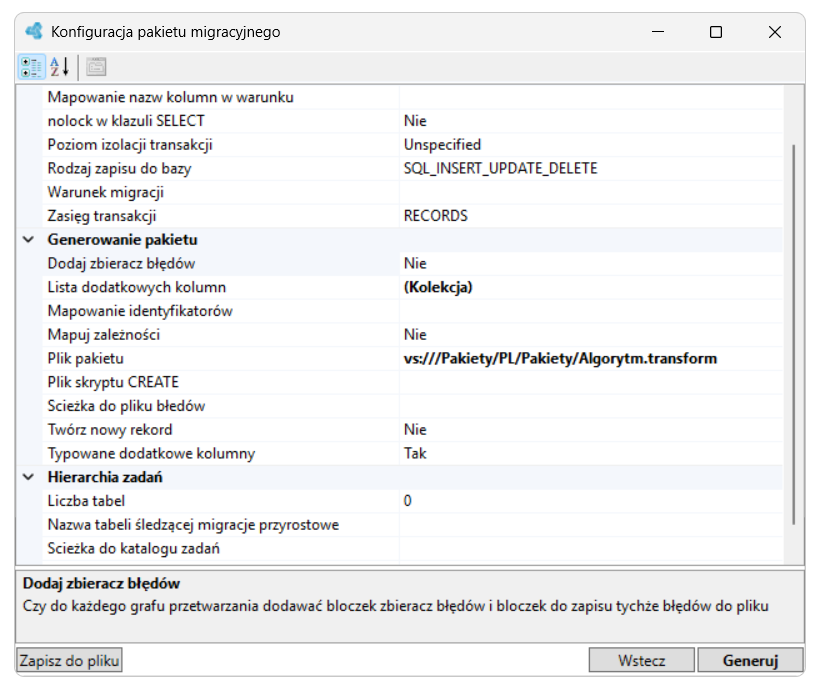The width and height of the screenshot is (822, 692).
Task: Toggle Twórz nowy rekord value Nie
Action: point(591,429)
